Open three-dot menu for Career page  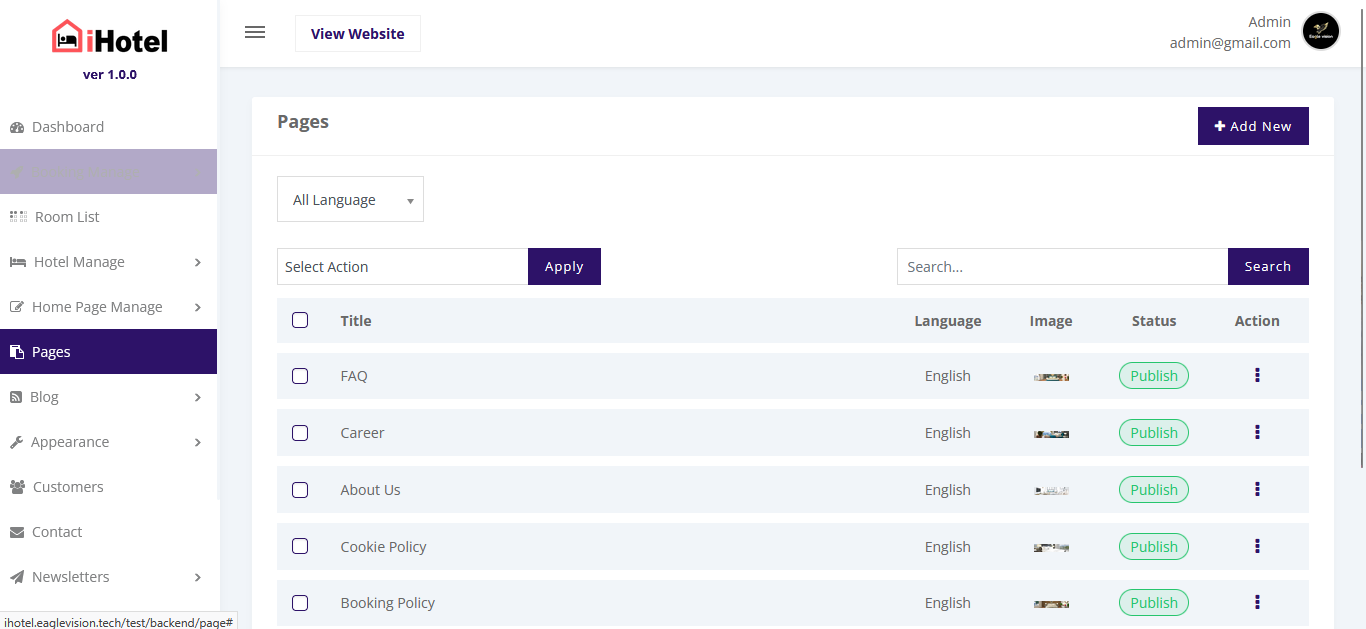click(1257, 433)
